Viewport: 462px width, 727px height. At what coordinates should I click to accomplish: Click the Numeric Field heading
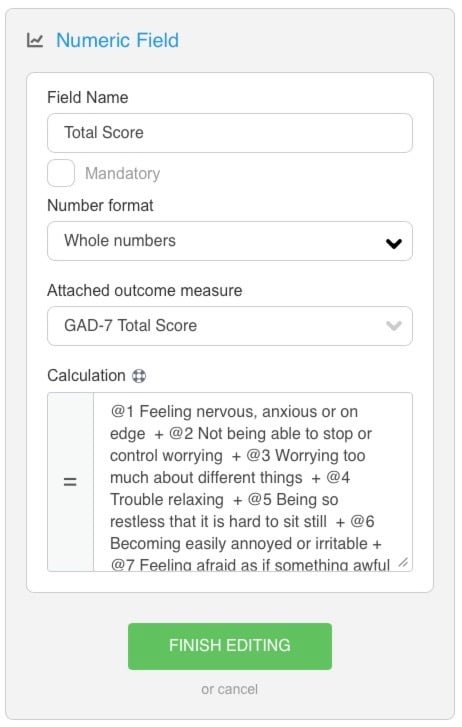(x=117, y=40)
